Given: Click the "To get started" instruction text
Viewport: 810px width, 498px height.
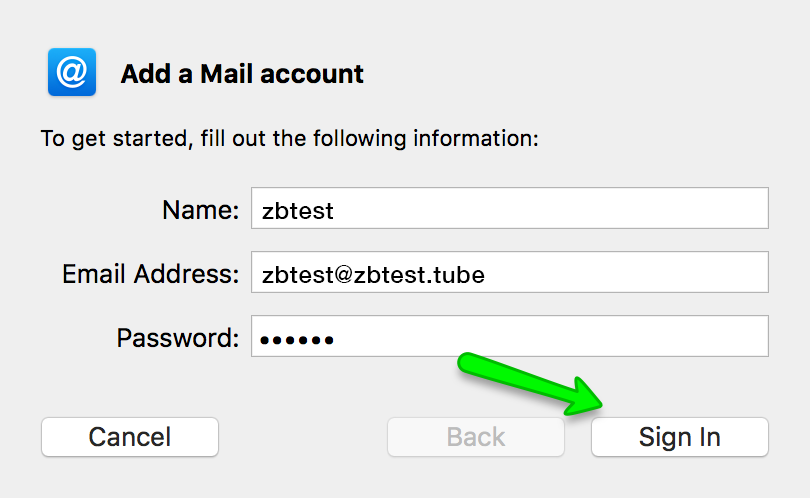Looking at the screenshot, I should tap(289, 138).
